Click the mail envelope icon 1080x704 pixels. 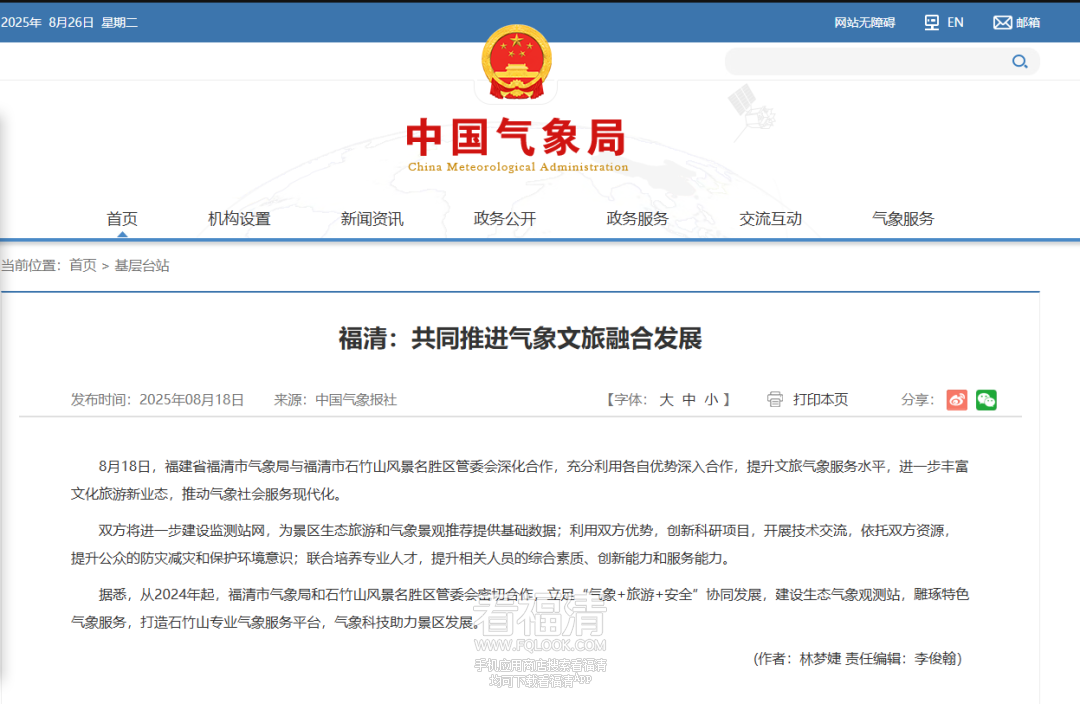pos(1002,22)
